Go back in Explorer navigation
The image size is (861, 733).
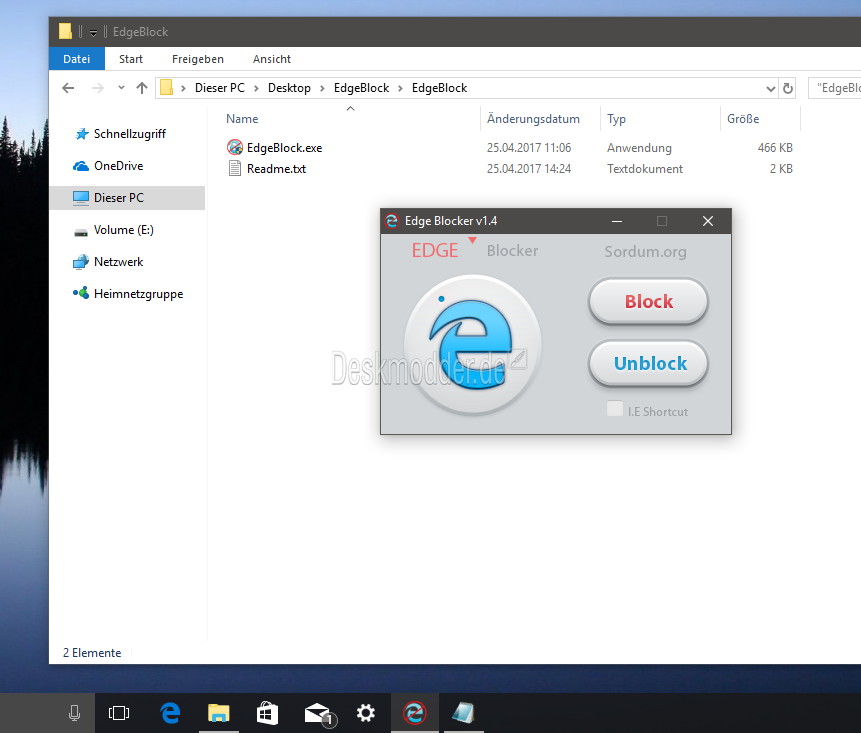click(x=68, y=88)
